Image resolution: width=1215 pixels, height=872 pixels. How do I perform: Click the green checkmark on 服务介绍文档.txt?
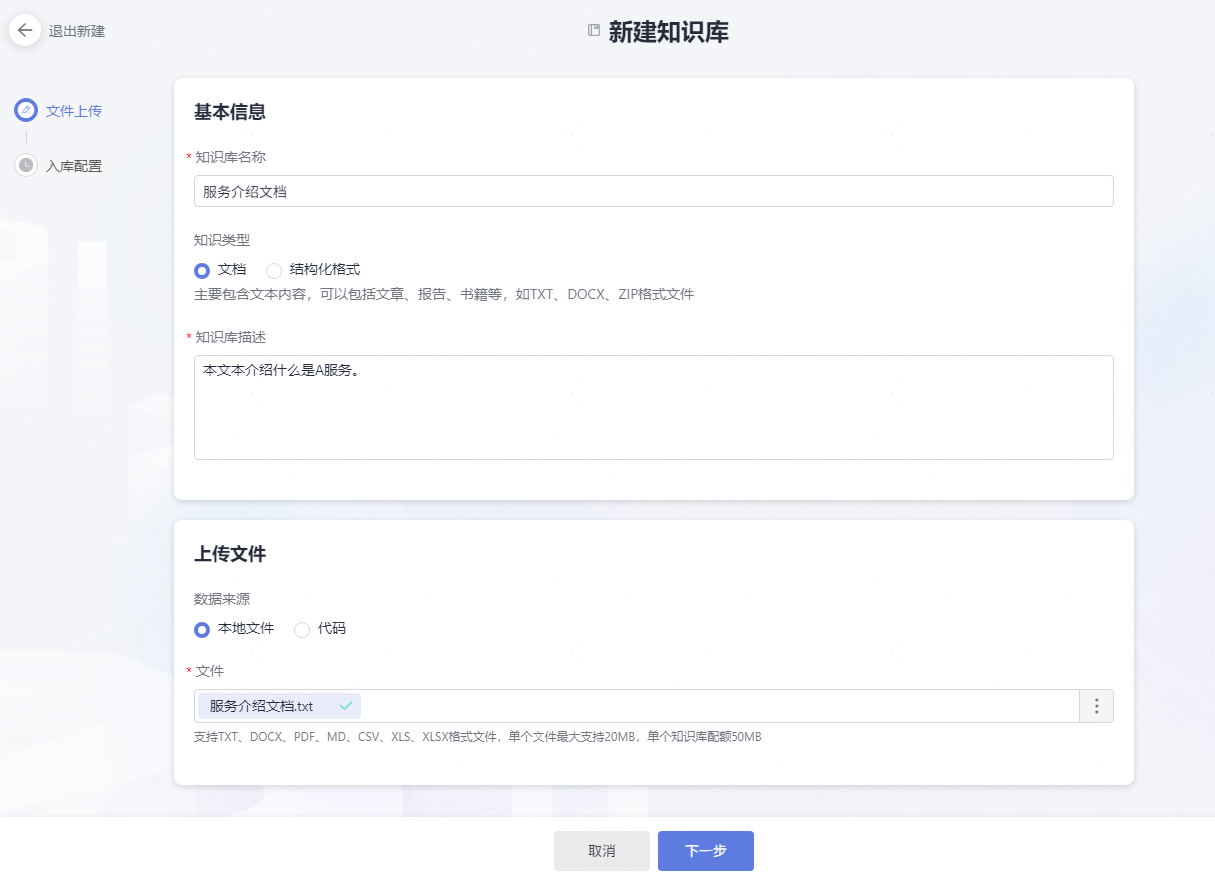(x=347, y=705)
